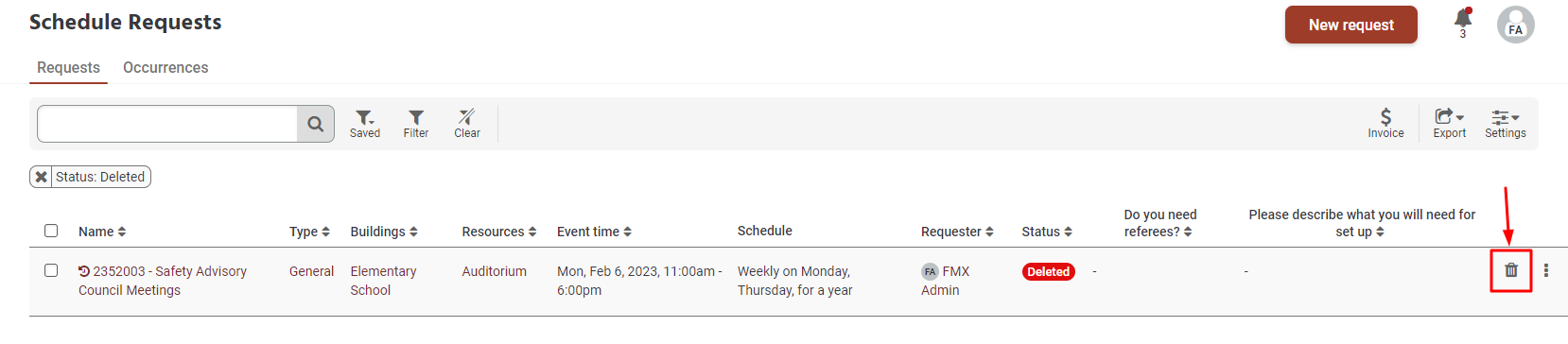The image size is (1568, 344).
Task: Select the Requests tab
Action: [x=68, y=68]
